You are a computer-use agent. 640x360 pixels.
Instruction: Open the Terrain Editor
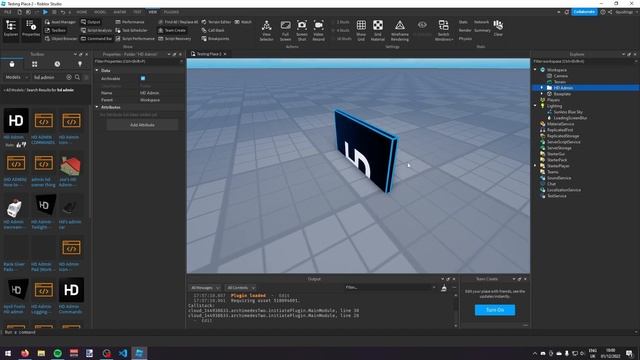click(x=216, y=22)
